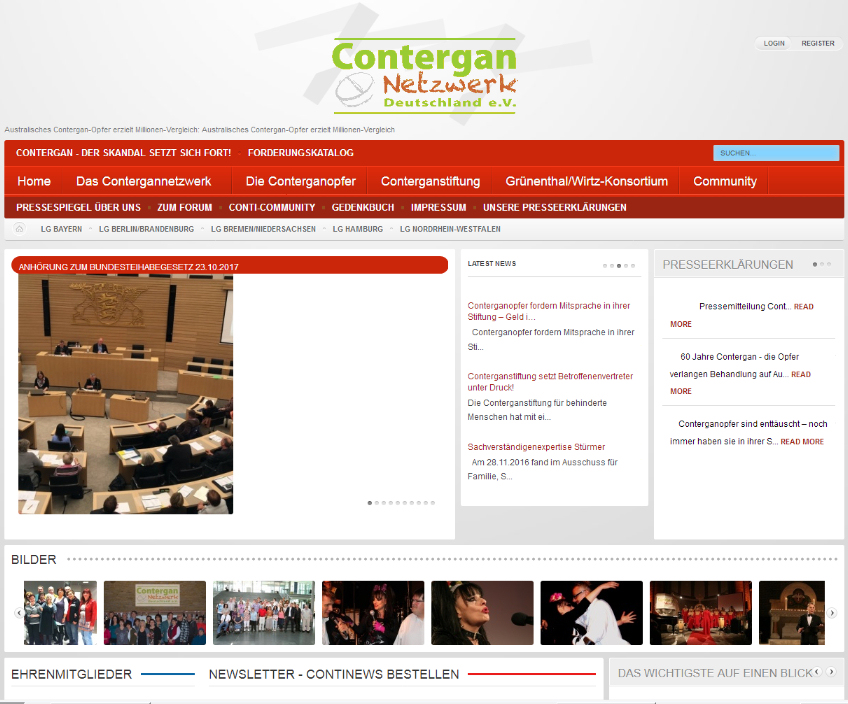Select last dot in Latest News pager
848x704 pixels.
pyautogui.click(x=633, y=265)
